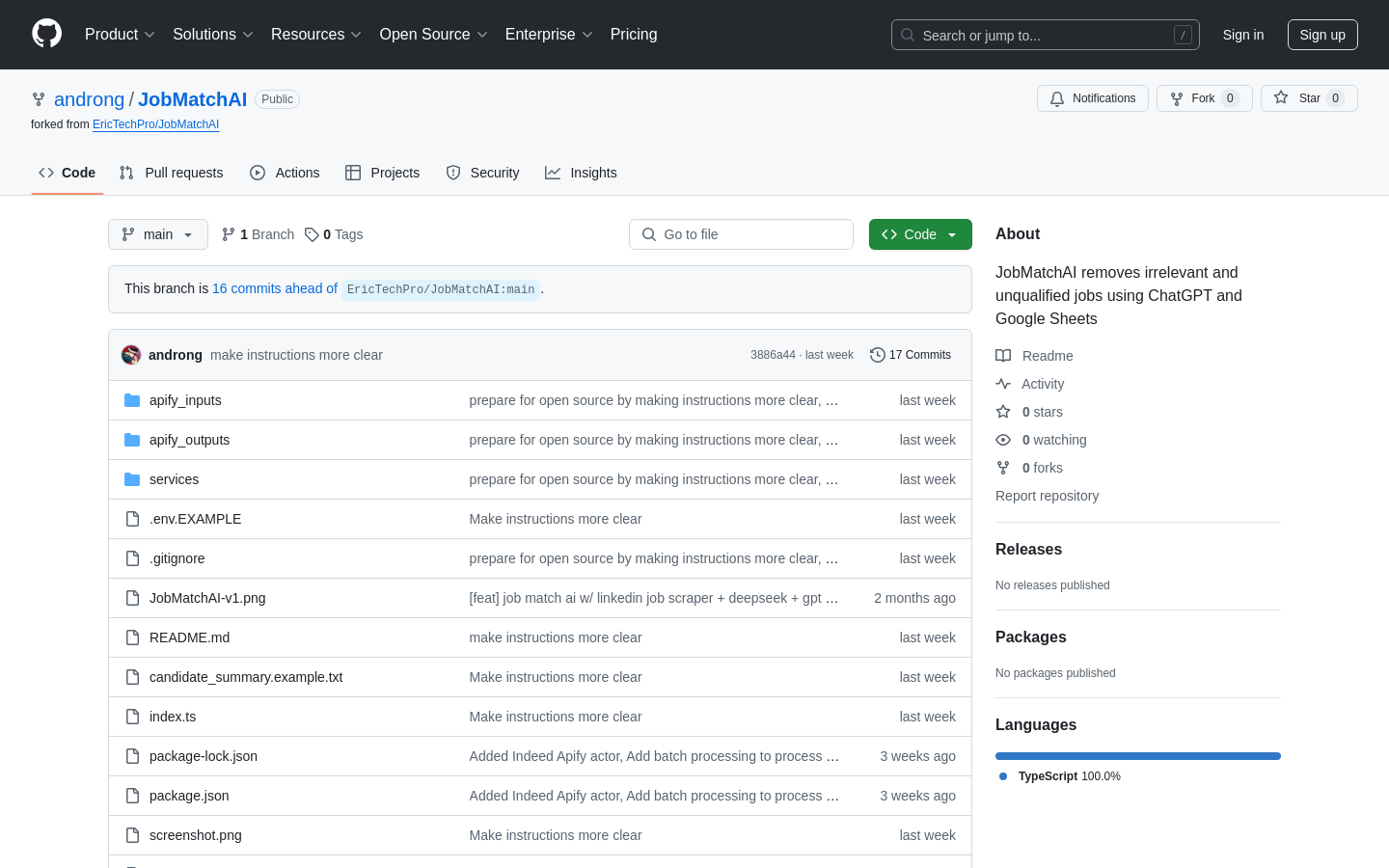The image size is (1389, 868).
Task: Switch to the Projects tab
Action: click(x=383, y=173)
